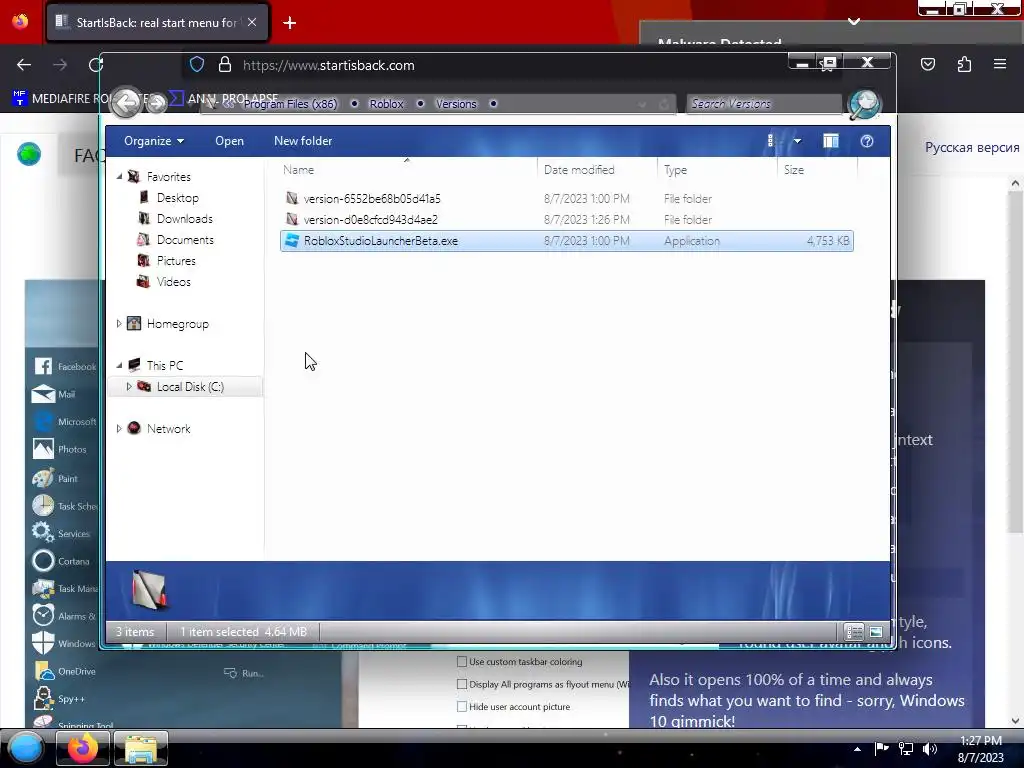The width and height of the screenshot is (1024, 768).
Task: Open Downloads in navigation pane
Action: coord(185,219)
